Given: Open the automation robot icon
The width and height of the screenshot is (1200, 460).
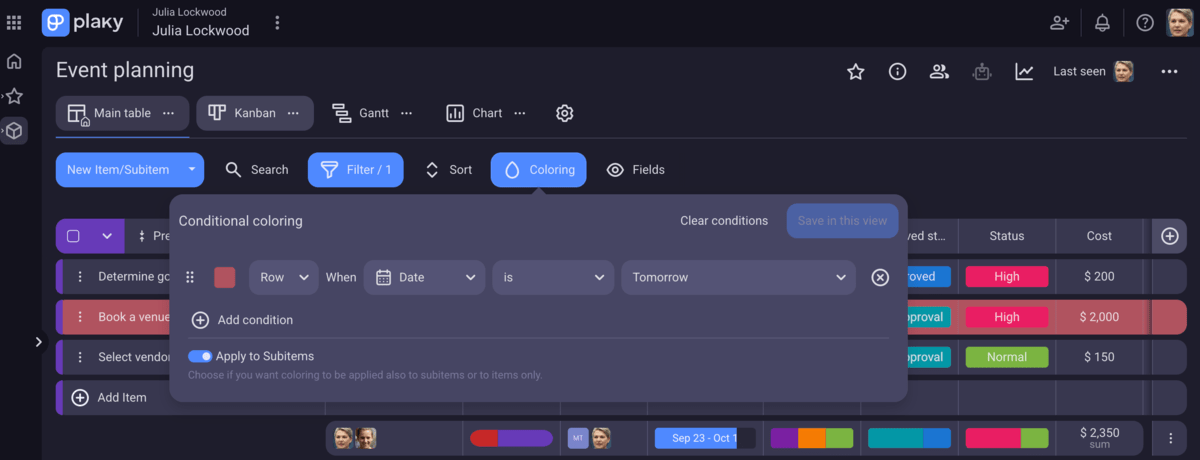Looking at the screenshot, I should point(982,71).
